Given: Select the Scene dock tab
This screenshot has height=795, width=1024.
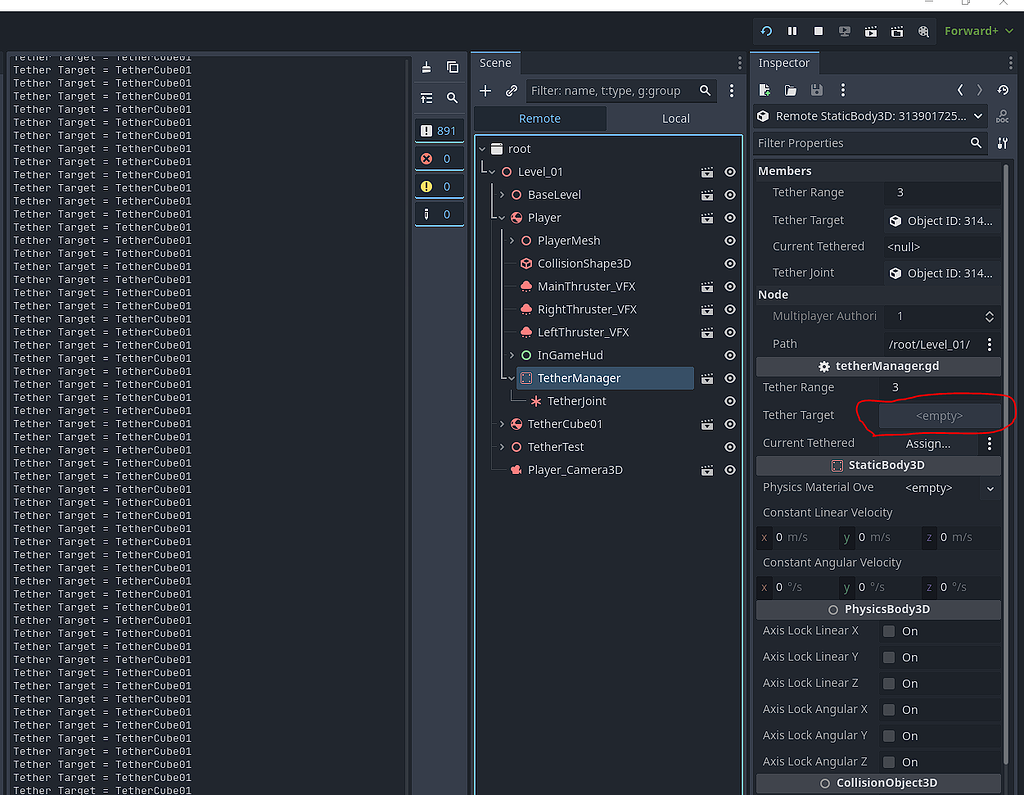Looking at the screenshot, I should [495, 63].
